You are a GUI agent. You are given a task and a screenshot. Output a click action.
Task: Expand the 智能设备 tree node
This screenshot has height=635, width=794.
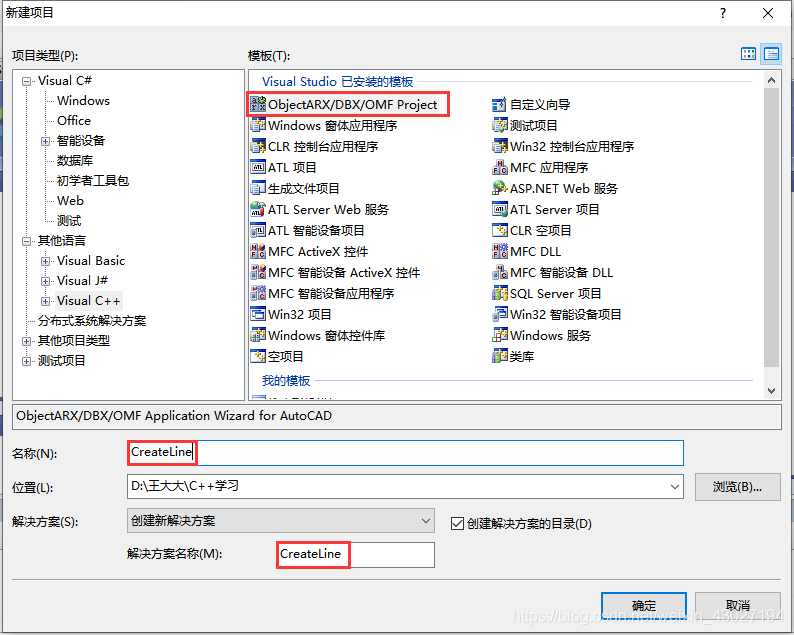point(46,141)
